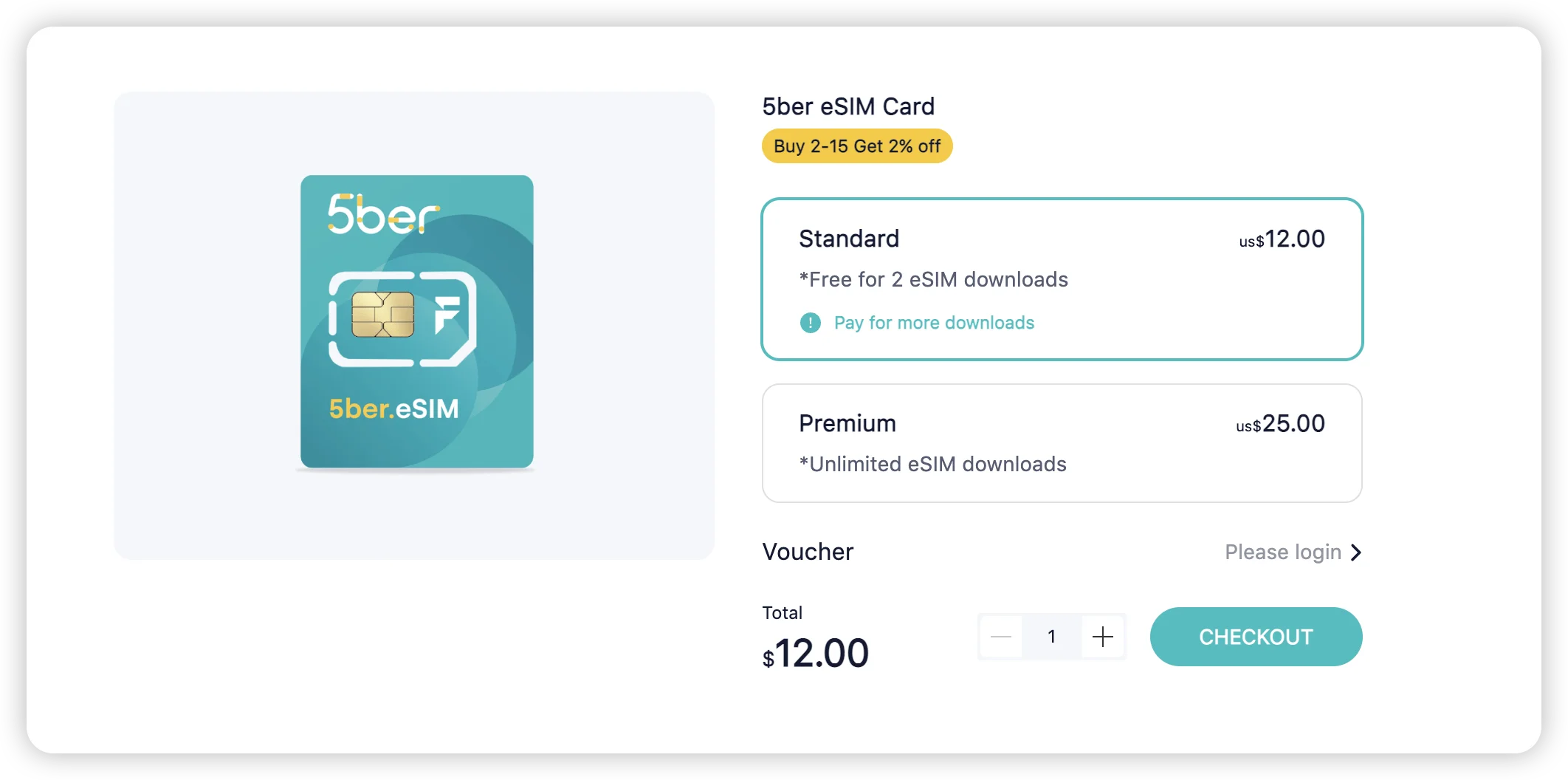This screenshot has height=780, width=1568.
Task: Click the white 5ber logo on card image
Action: point(382,215)
